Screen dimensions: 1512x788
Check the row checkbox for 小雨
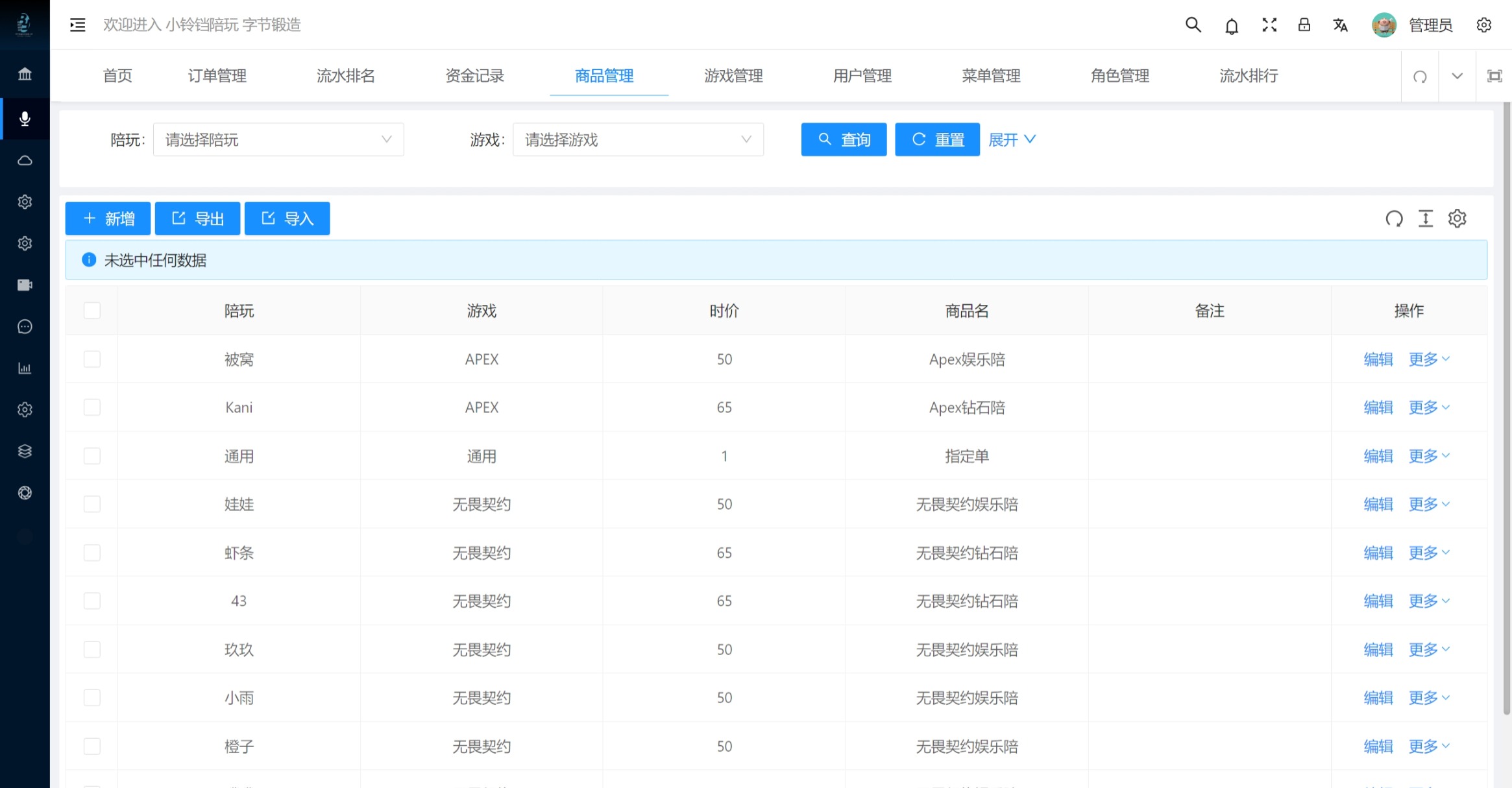[x=92, y=697]
